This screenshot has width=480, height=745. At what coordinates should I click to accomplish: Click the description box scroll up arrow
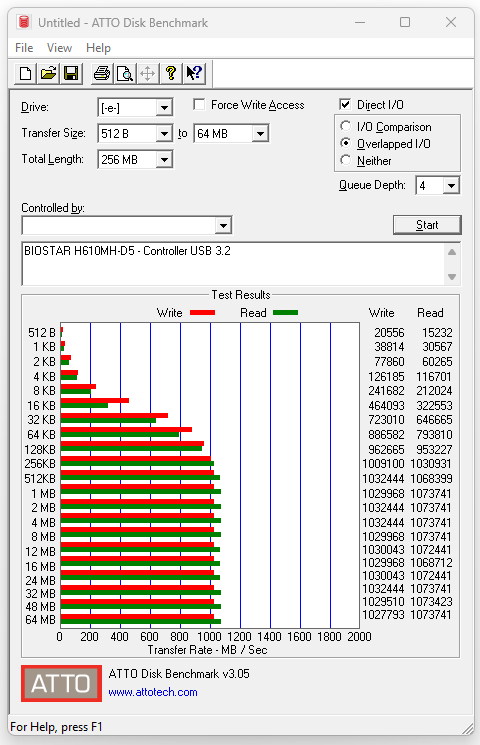point(452,252)
